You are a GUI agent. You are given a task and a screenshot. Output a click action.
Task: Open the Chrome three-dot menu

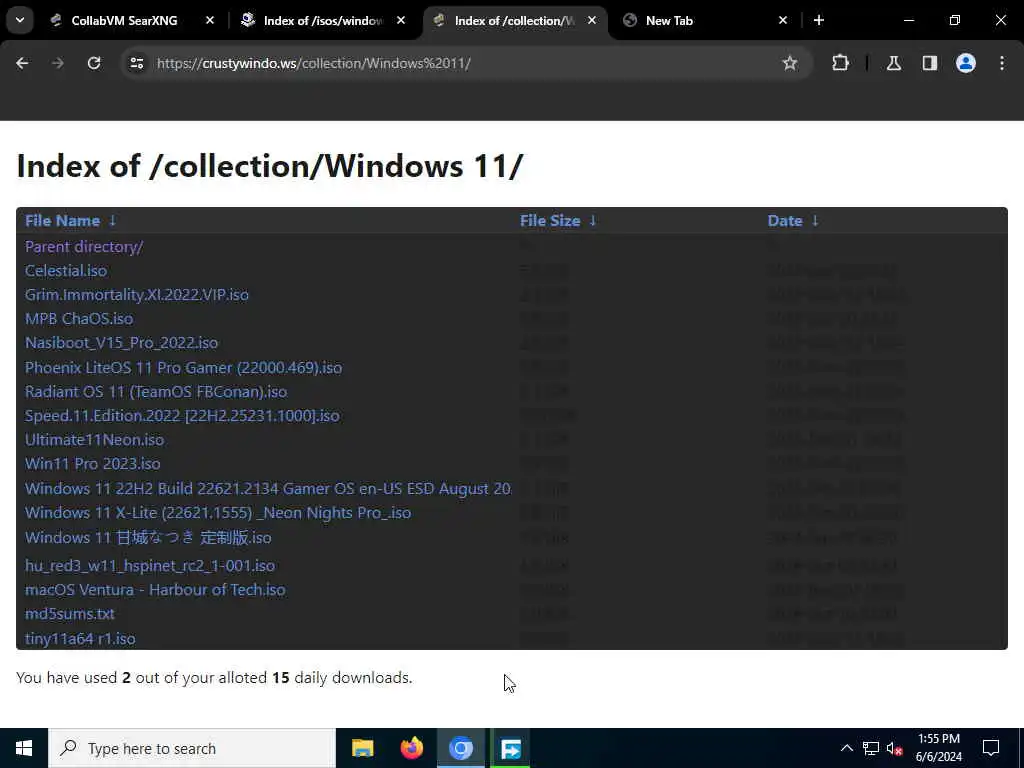(x=1002, y=63)
